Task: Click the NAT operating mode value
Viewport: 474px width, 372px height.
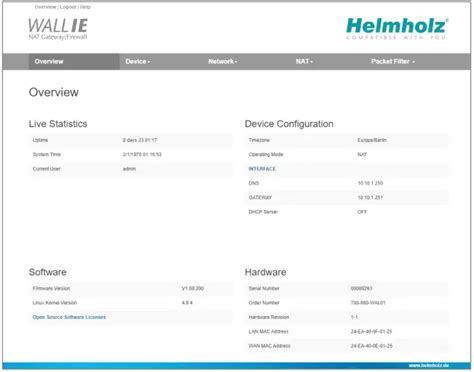Action: [362, 155]
